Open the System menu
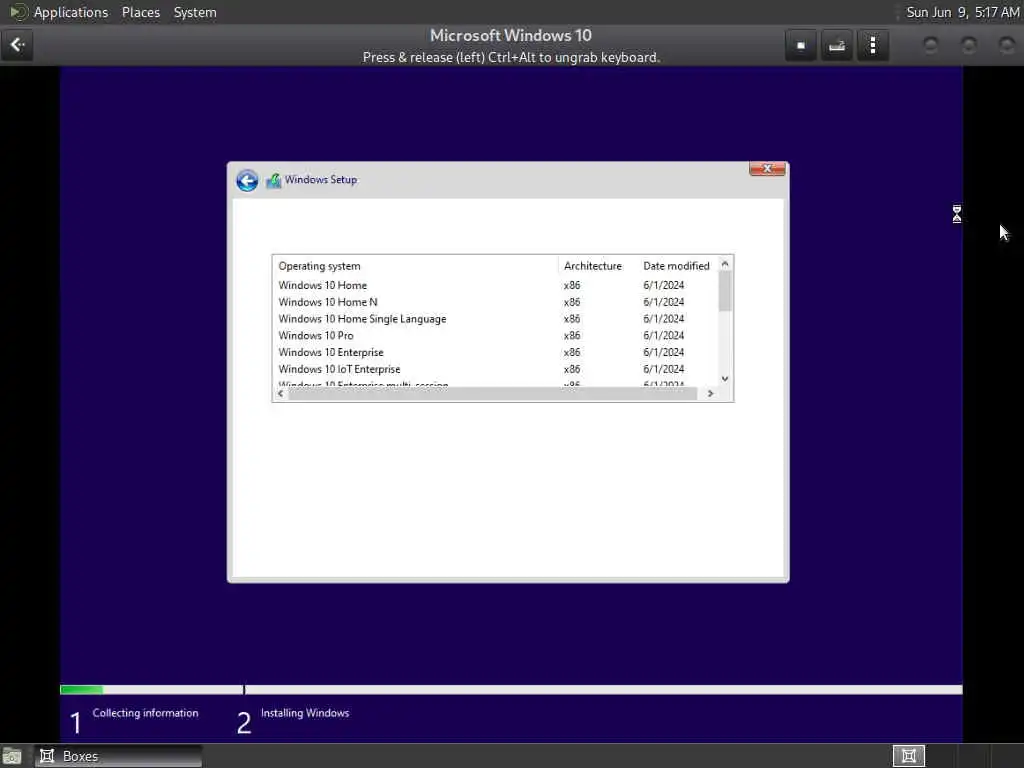 (195, 12)
